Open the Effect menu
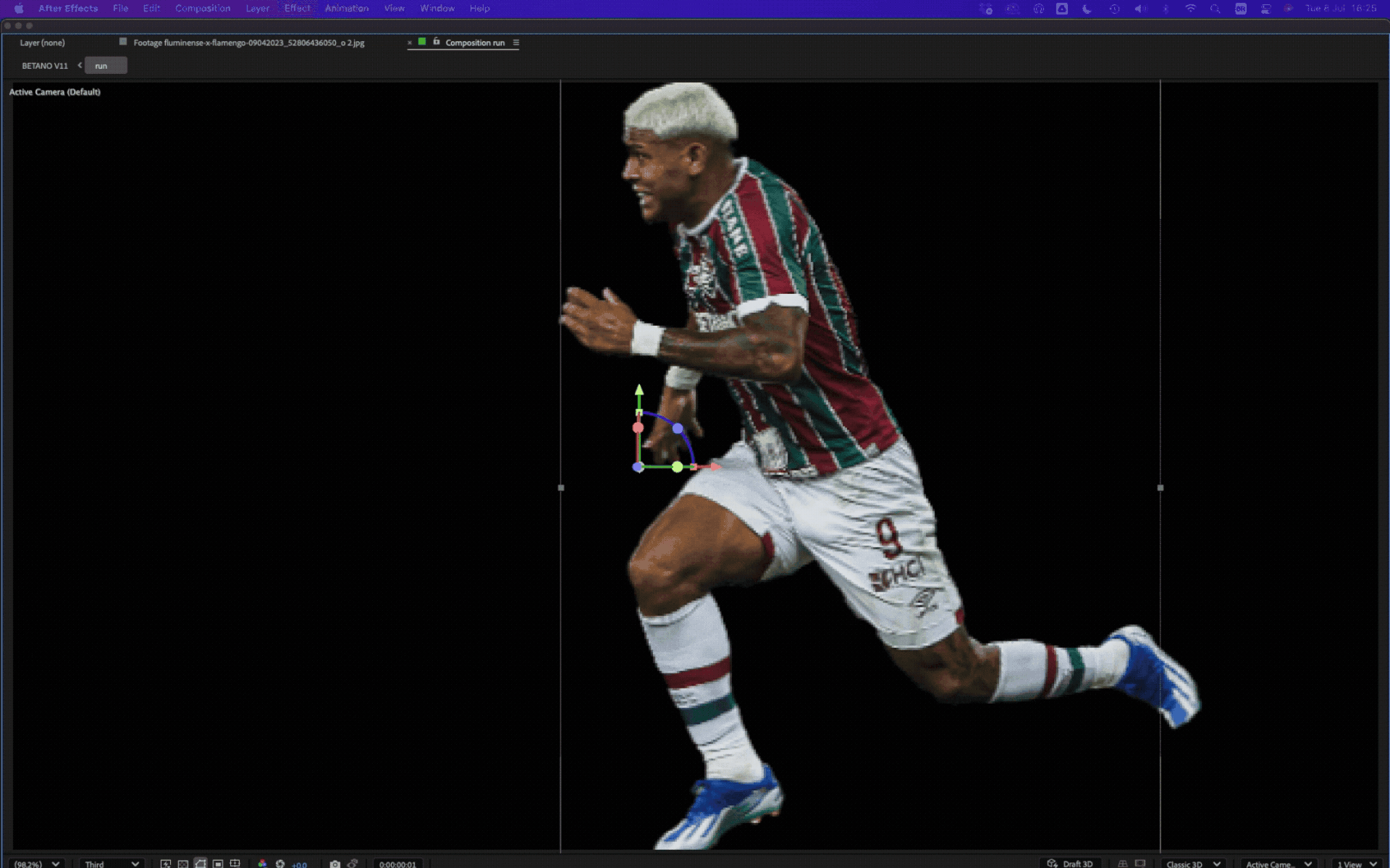The height and width of the screenshot is (868, 1390). pos(297,9)
